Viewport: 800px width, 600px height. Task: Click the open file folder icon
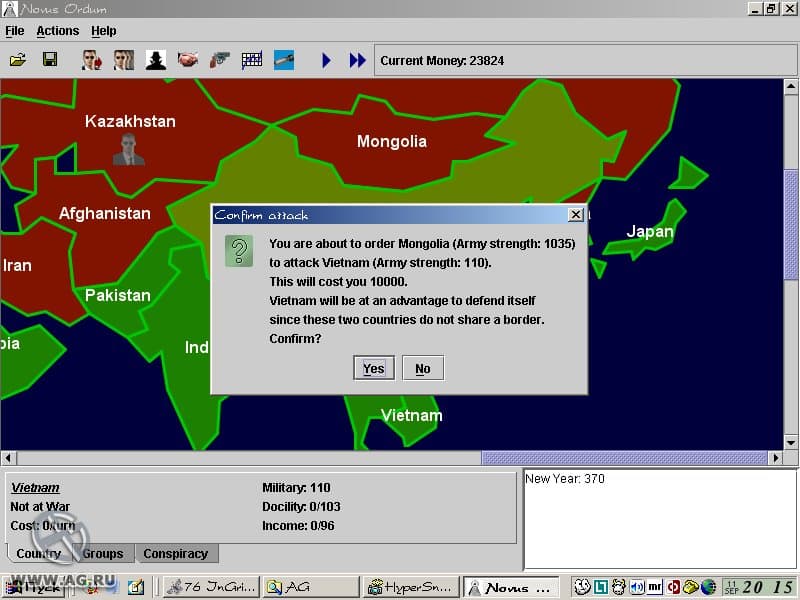[17, 60]
